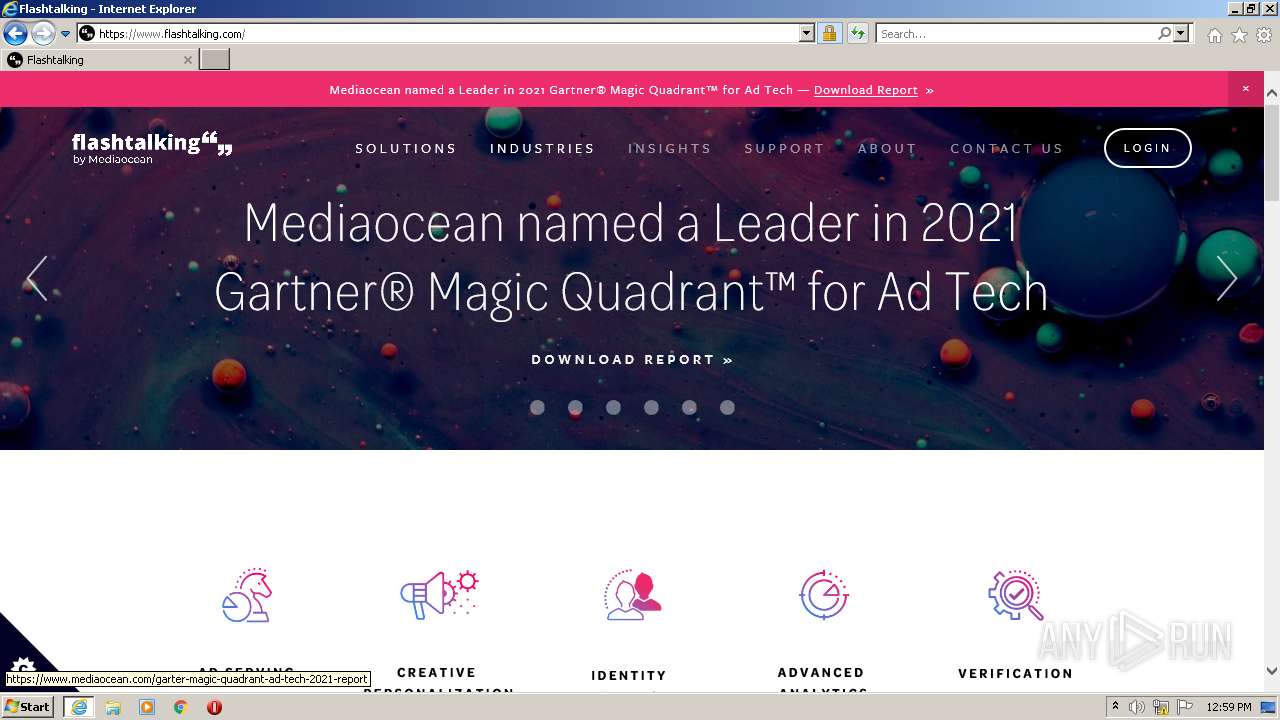Open the Industries nav menu

(x=542, y=148)
